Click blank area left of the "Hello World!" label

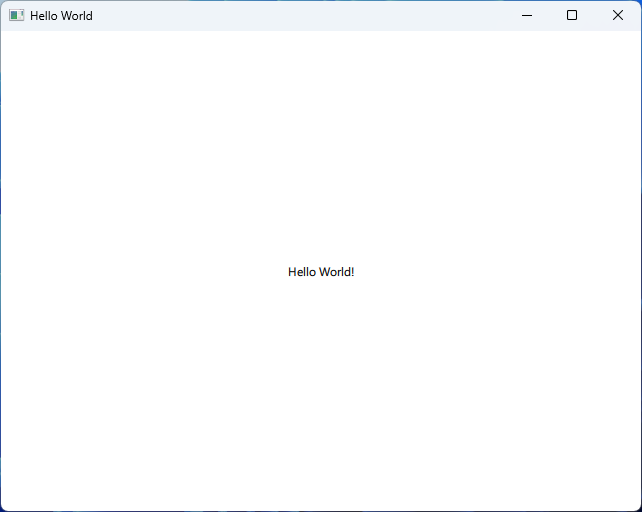point(150,272)
